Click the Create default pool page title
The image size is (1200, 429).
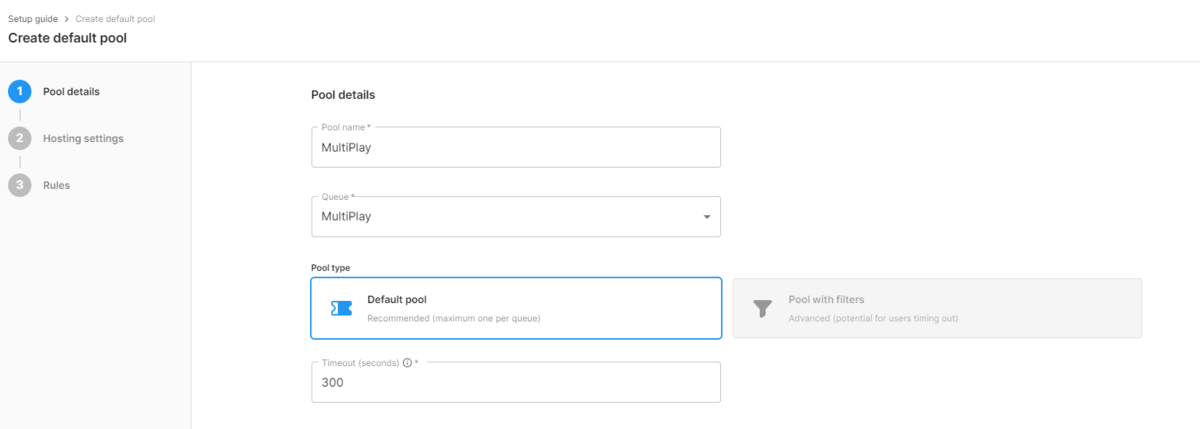pyautogui.click(x=67, y=38)
